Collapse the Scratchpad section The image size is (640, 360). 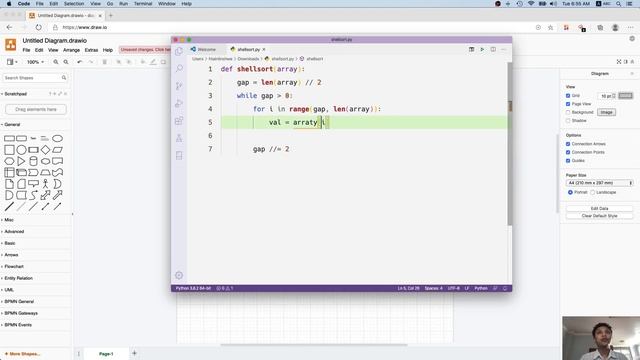[16, 94]
